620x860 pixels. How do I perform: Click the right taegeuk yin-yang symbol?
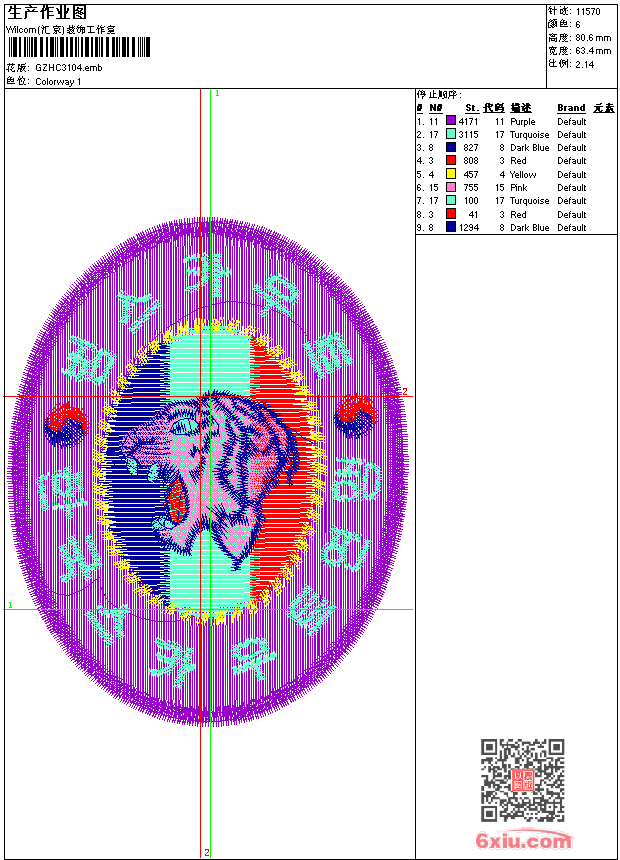[356, 417]
